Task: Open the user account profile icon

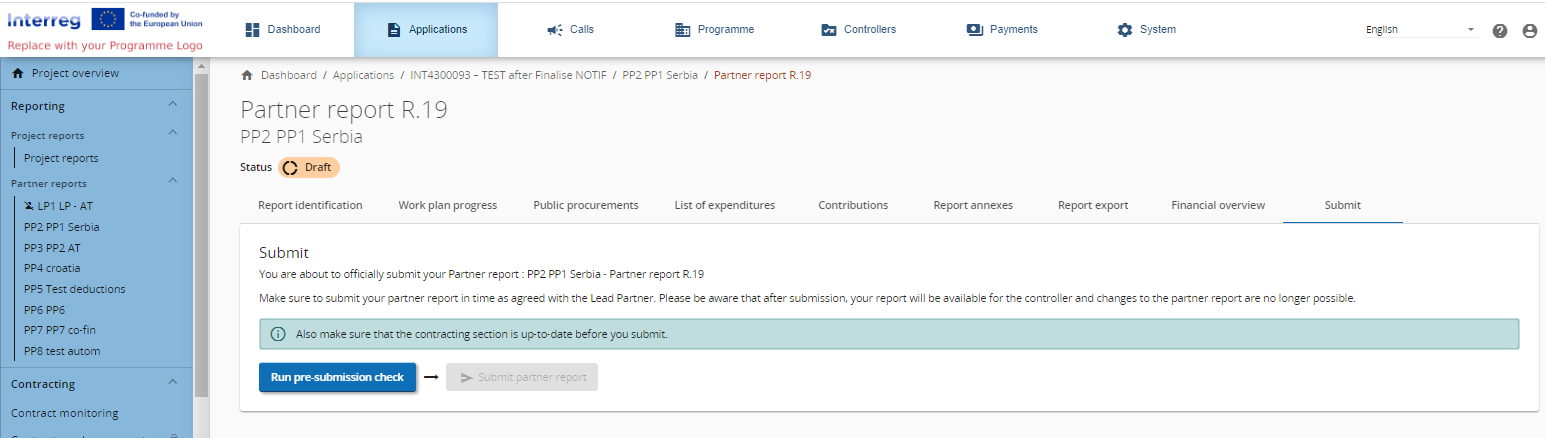Action: (1529, 30)
